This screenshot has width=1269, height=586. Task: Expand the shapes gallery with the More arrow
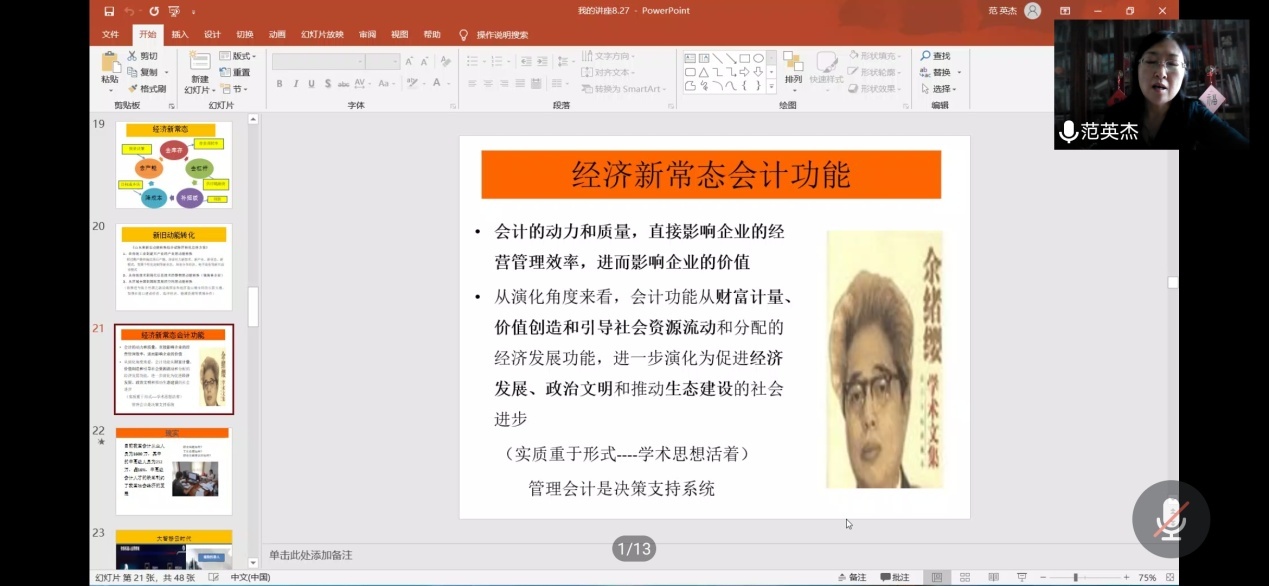coord(771,86)
